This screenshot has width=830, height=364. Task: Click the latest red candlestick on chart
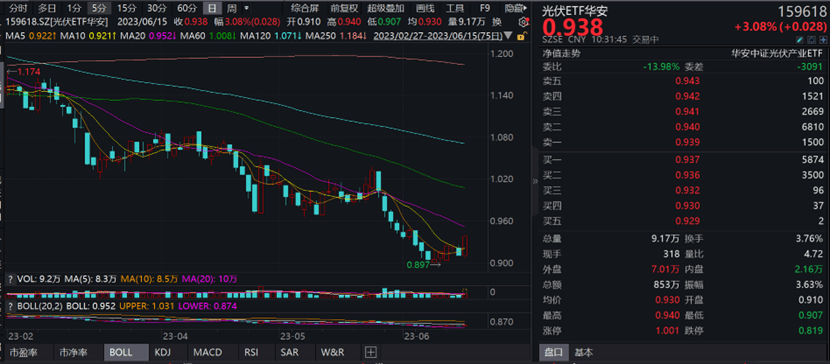(465, 246)
